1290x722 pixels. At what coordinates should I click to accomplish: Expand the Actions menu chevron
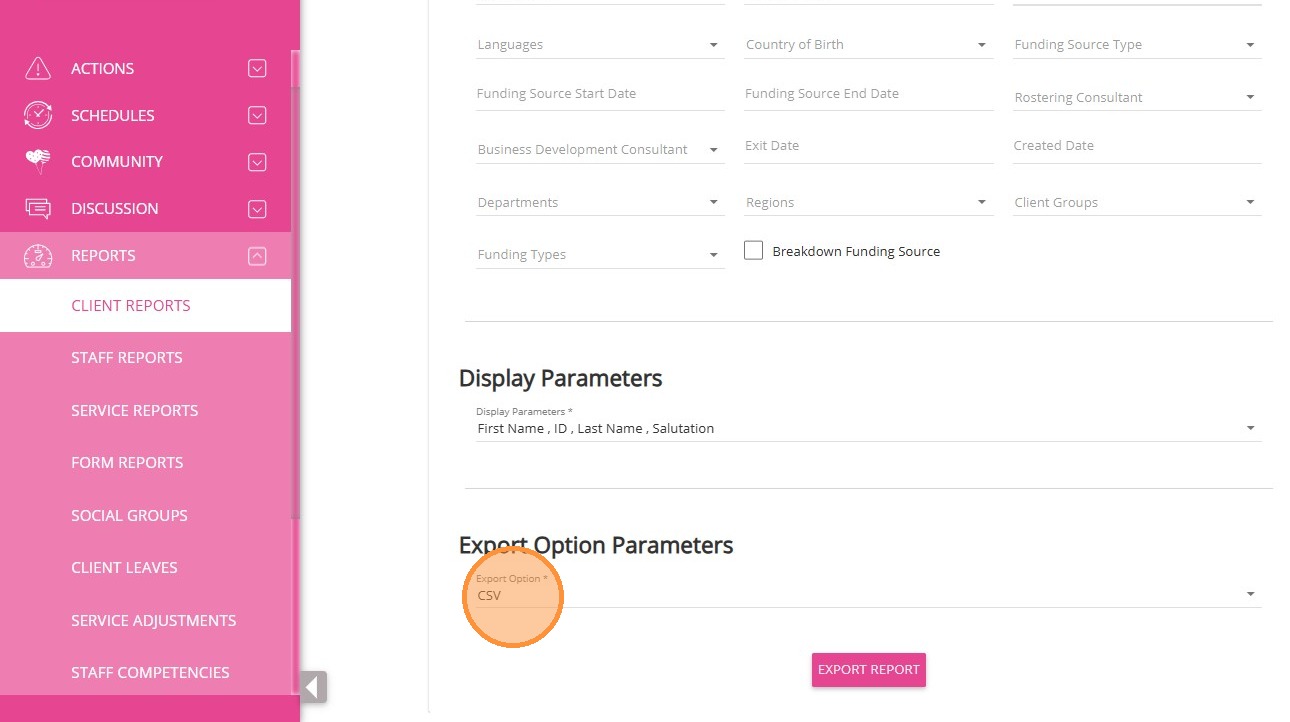(x=257, y=68)
